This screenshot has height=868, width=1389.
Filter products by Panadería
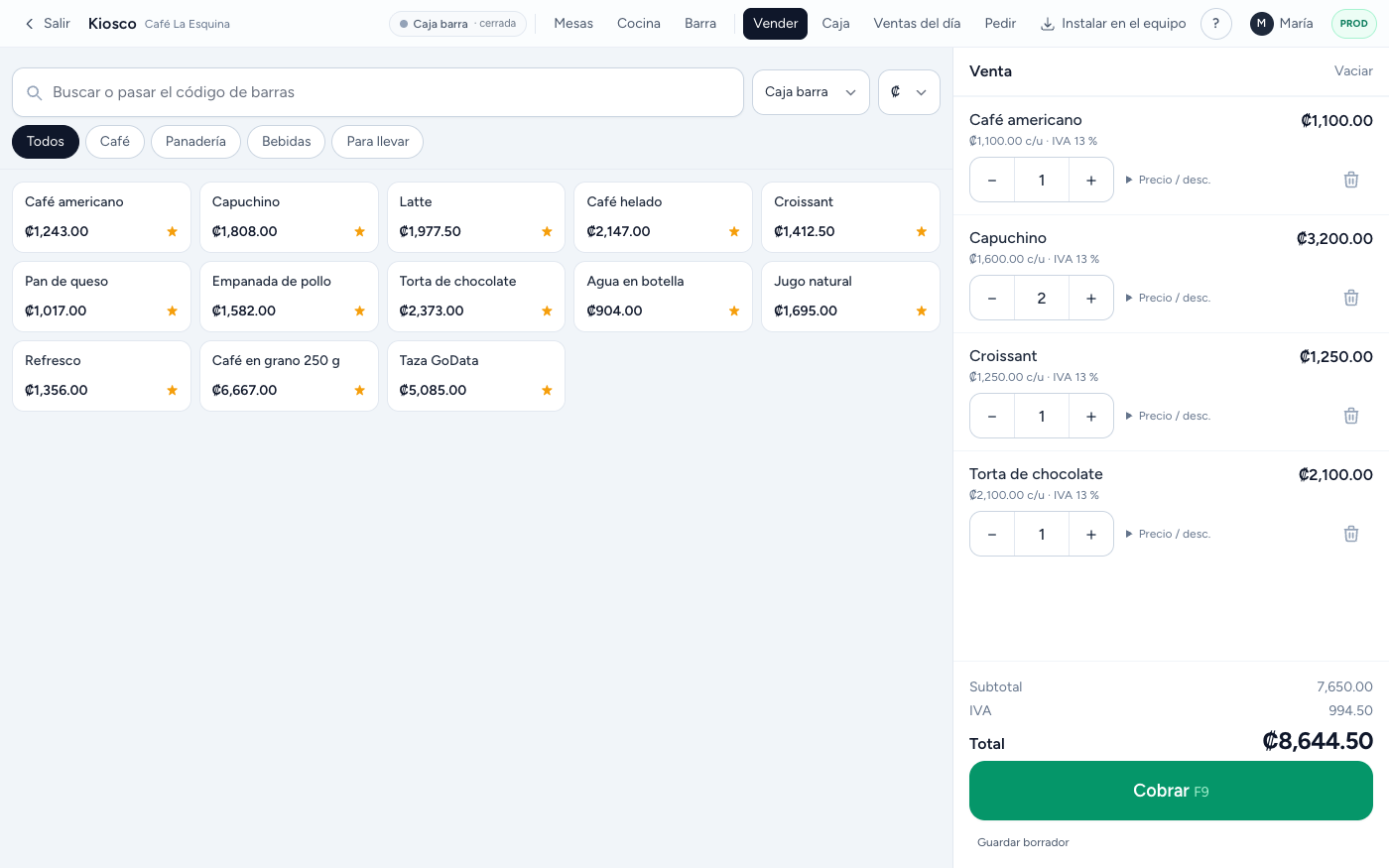[x=195, y=142]
